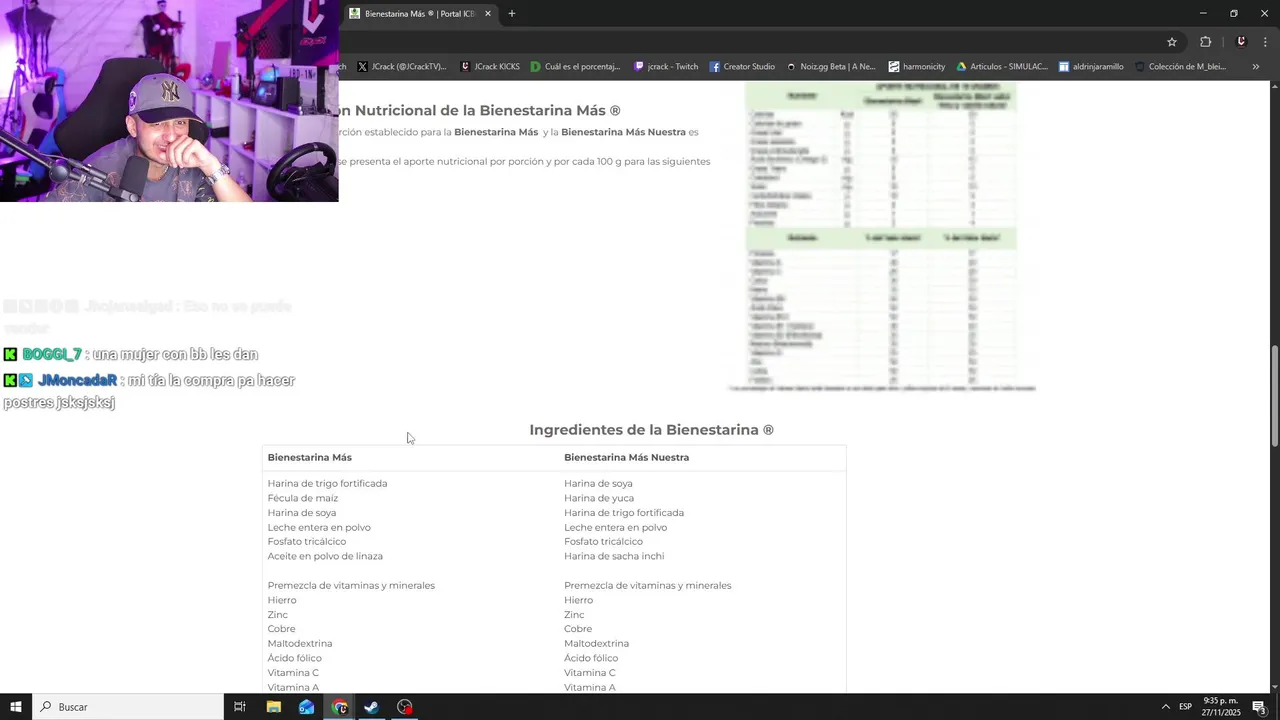
Task: Select 'Harina de soya' in Más Nuestra column
Action: pyautogui.click(x=598, y=484)
